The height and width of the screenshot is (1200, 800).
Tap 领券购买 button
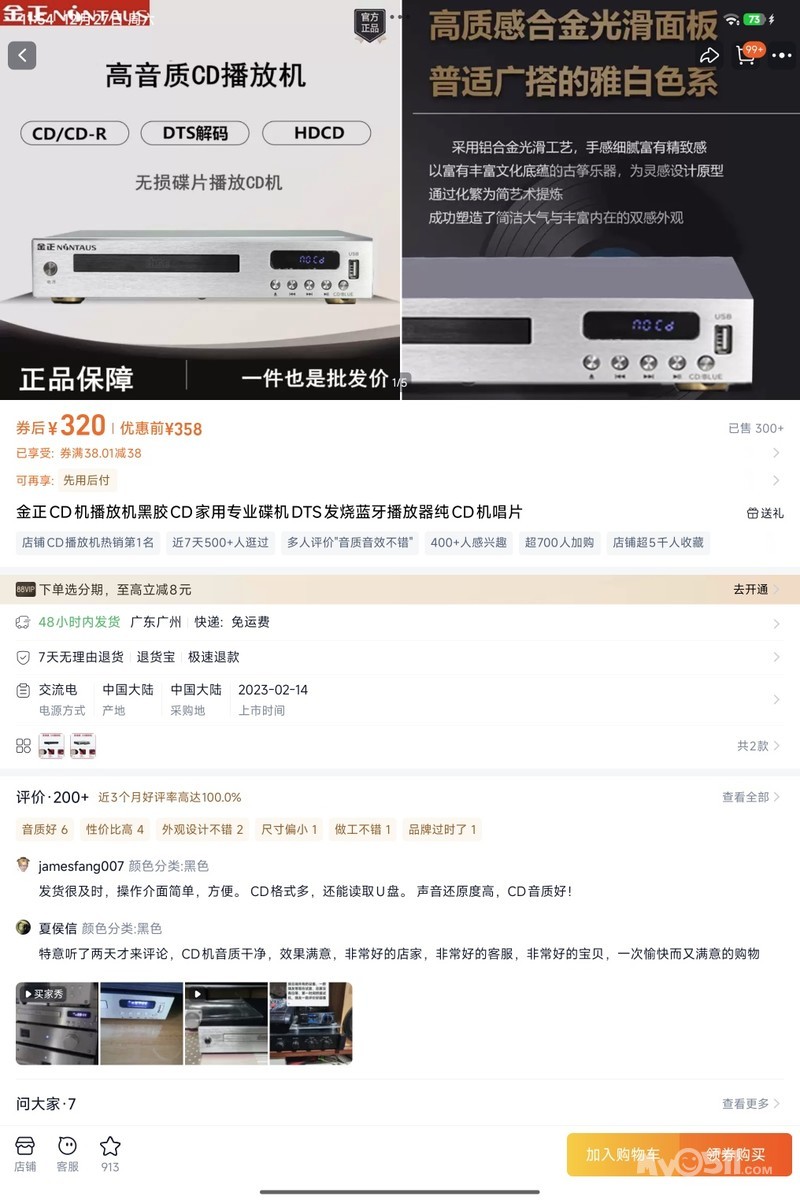click(x=736, y=1154)
